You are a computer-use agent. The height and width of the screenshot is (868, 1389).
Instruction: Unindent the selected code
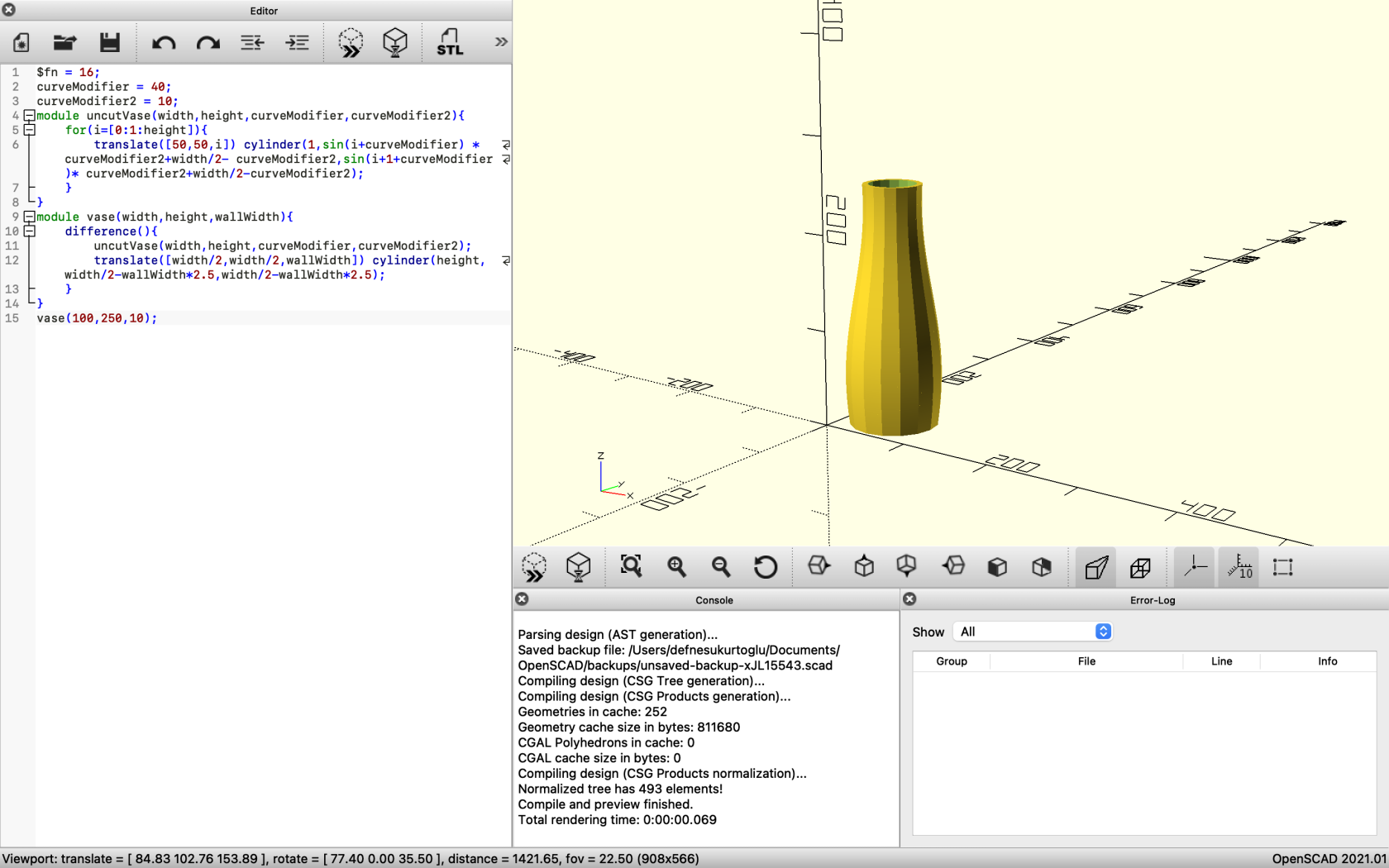click(x=252, y=42)
